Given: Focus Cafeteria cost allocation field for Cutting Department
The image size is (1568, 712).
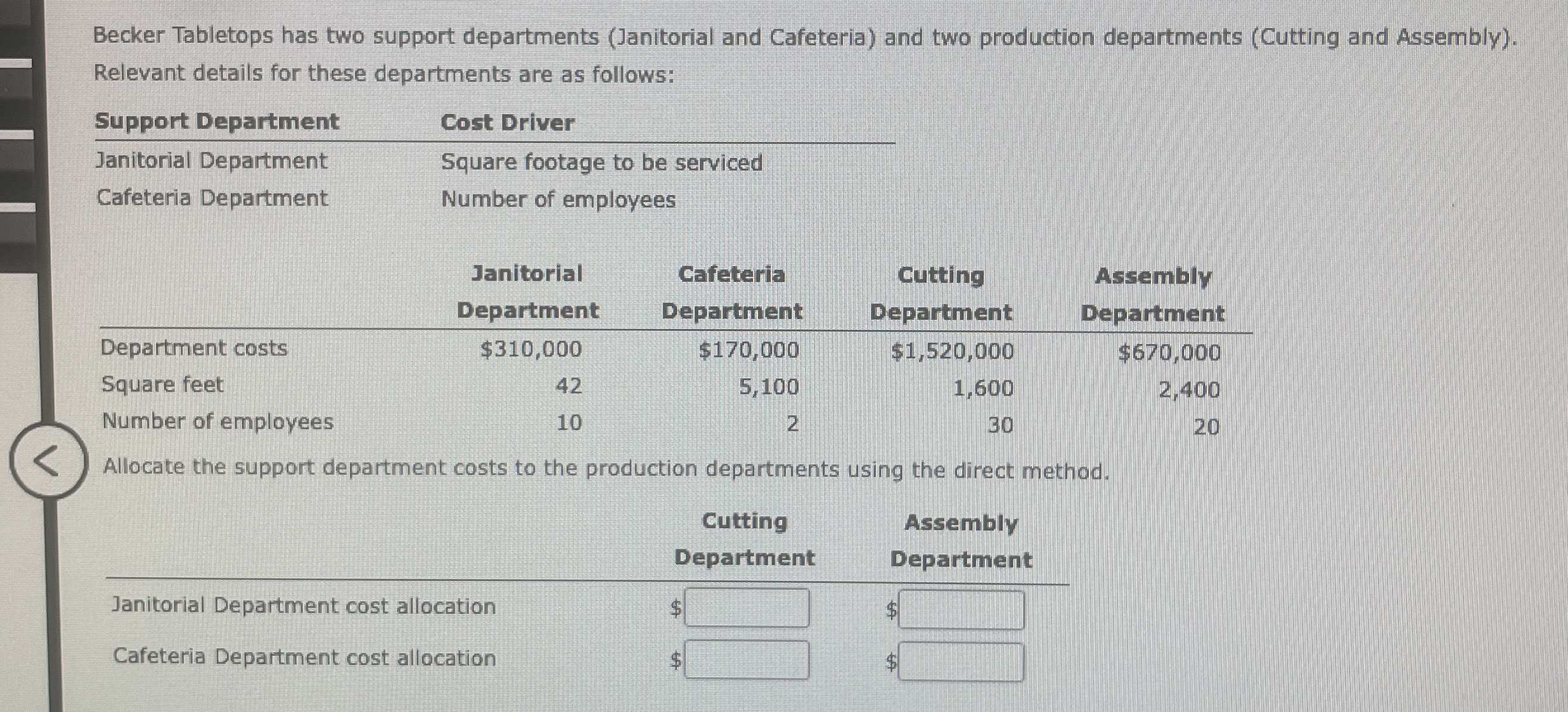Looking at the screenshot, I should tap(747, 660).
